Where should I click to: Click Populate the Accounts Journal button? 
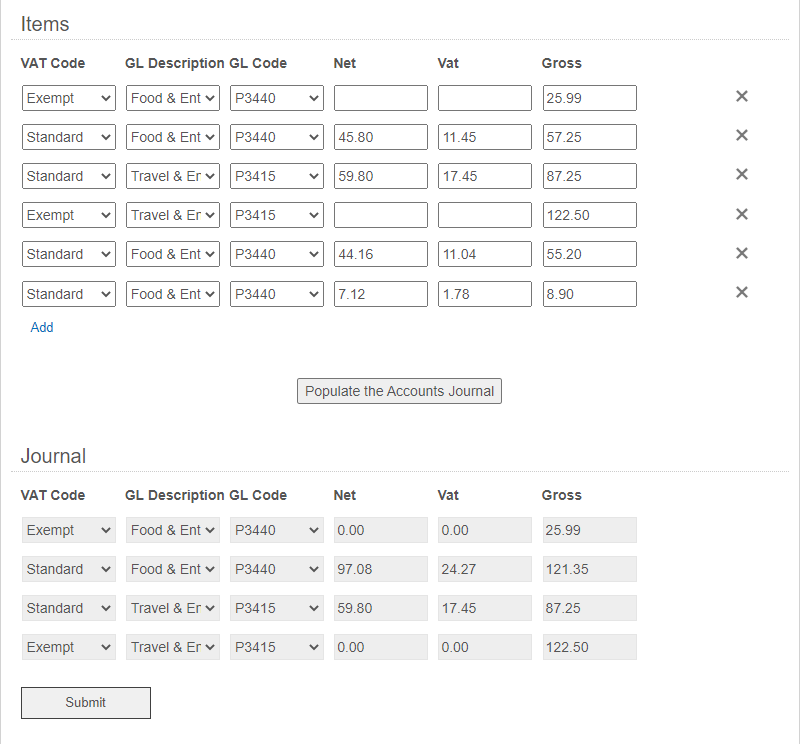[399, 391]
